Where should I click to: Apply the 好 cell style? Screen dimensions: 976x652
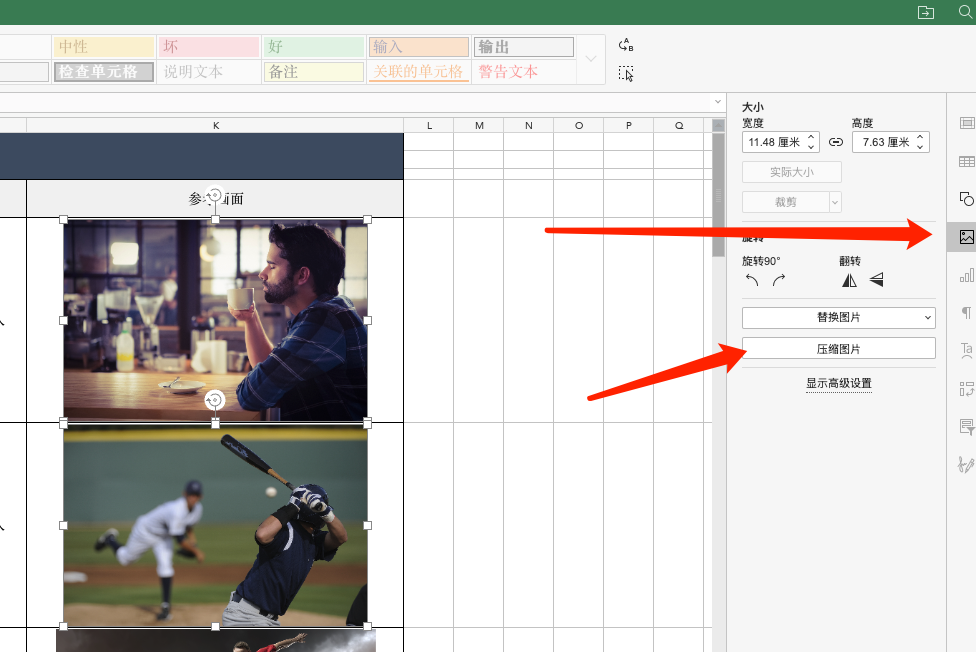click(313, 47)
